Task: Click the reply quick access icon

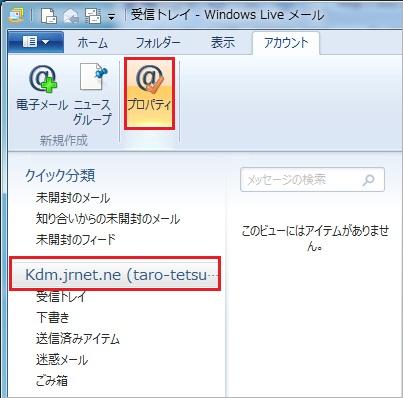Action: [71, 15]
